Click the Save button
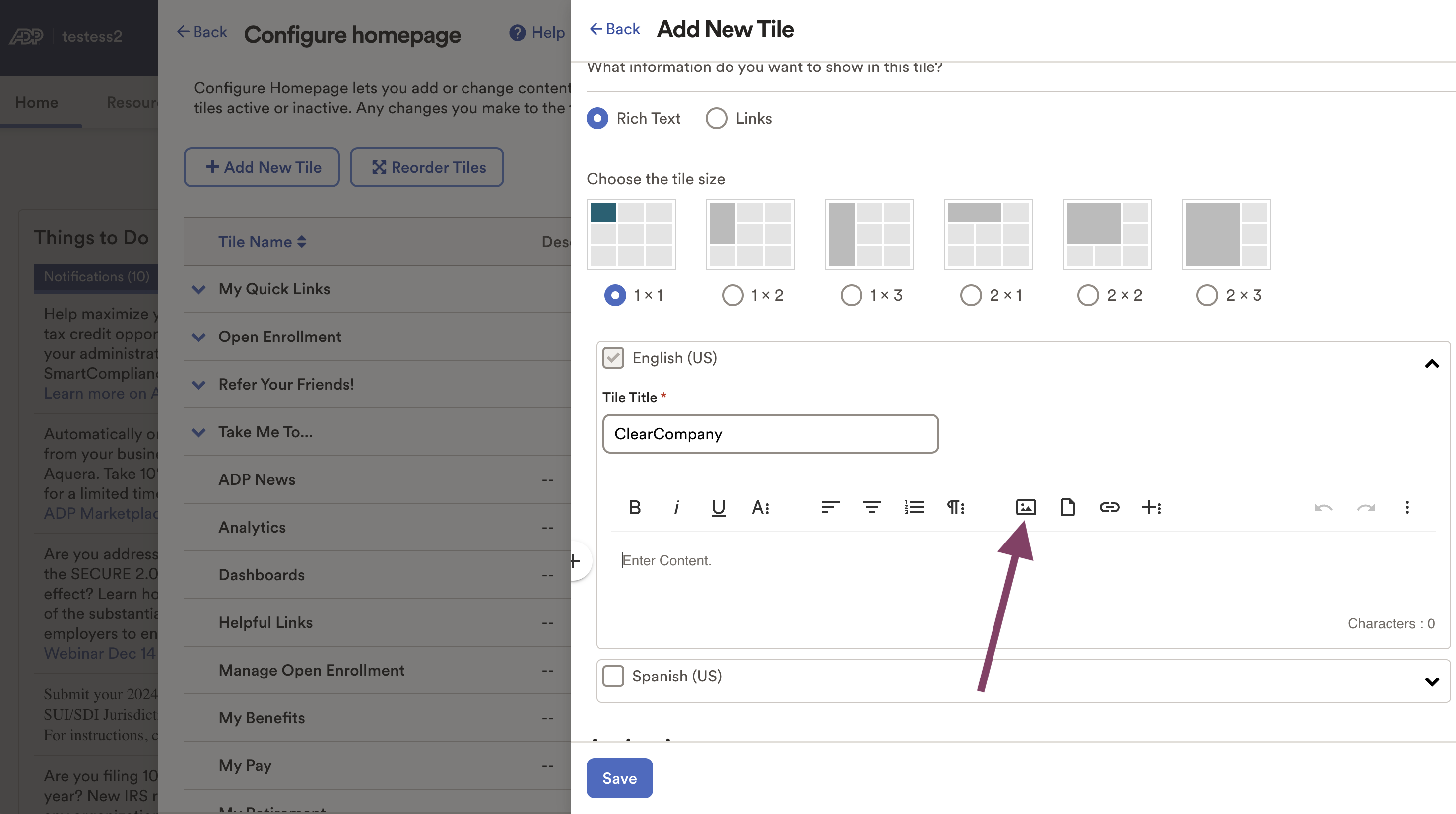This screenshot has height=814, width=1456. coord(619,778)
